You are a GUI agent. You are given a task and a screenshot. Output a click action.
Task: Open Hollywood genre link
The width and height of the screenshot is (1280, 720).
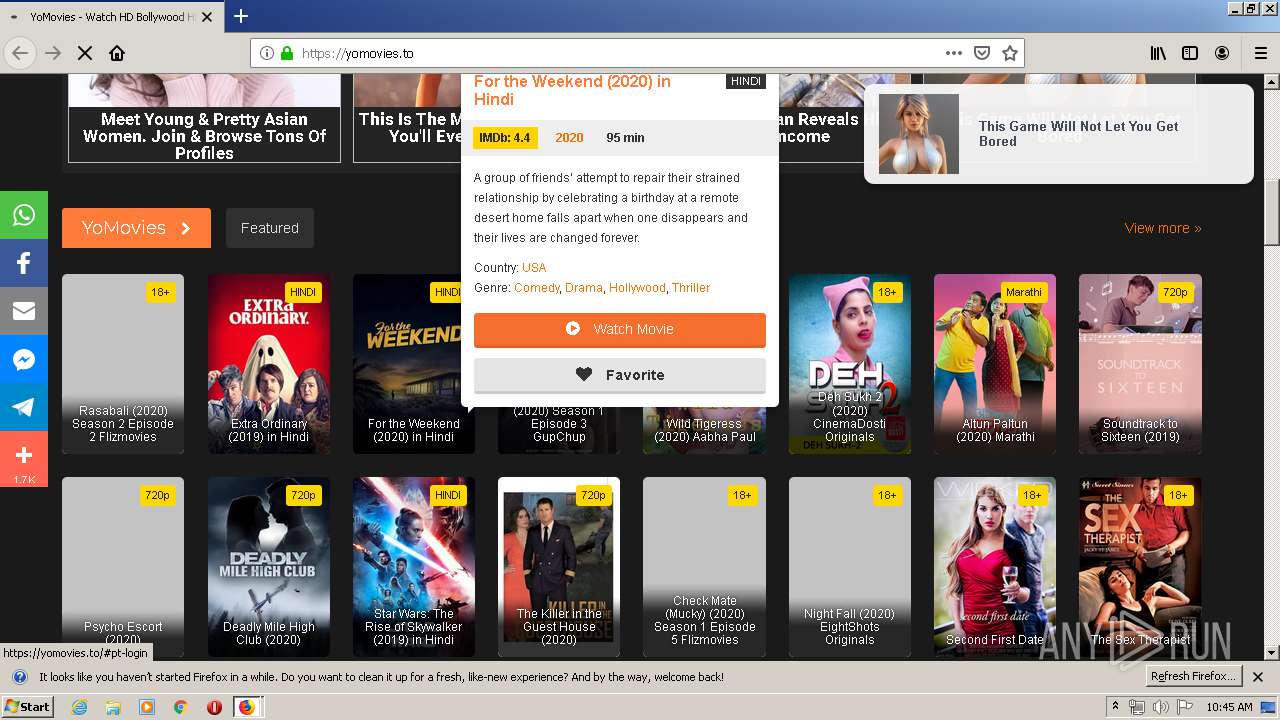(637, 288)
